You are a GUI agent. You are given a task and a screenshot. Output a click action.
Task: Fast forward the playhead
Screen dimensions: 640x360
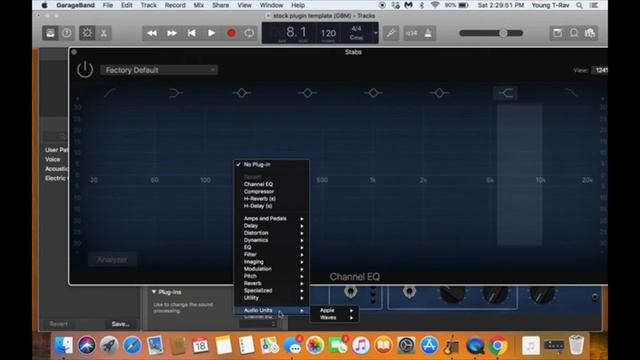click(172, 33)
